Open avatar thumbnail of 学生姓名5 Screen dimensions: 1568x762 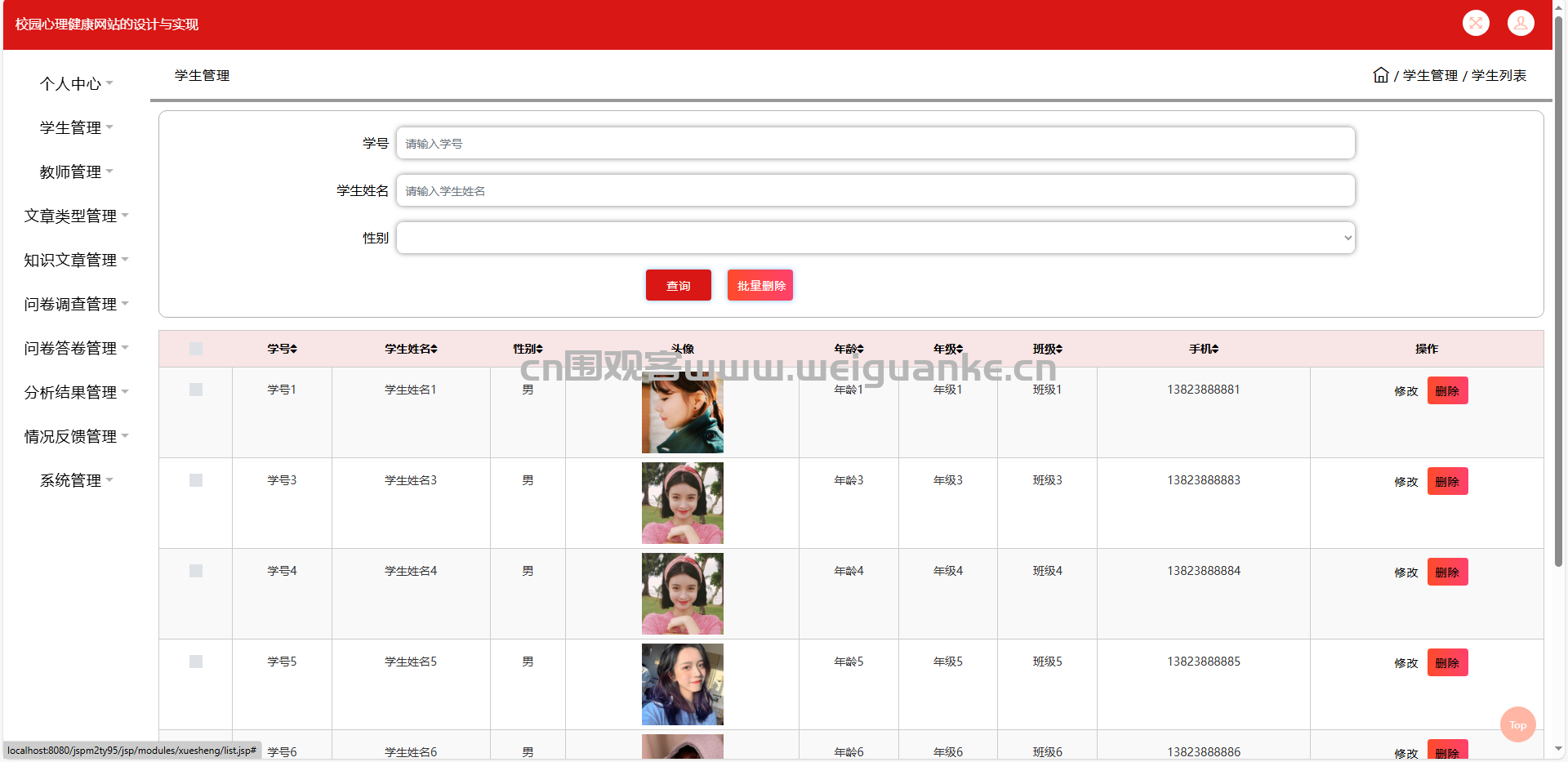coord(683,684)
